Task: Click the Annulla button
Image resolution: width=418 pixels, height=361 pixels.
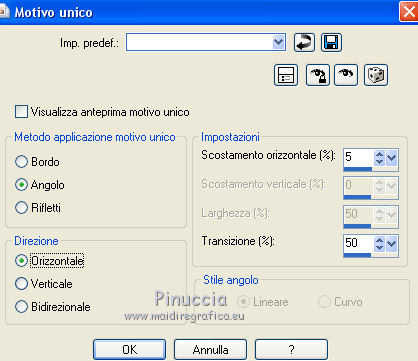Action: [210, 350]
